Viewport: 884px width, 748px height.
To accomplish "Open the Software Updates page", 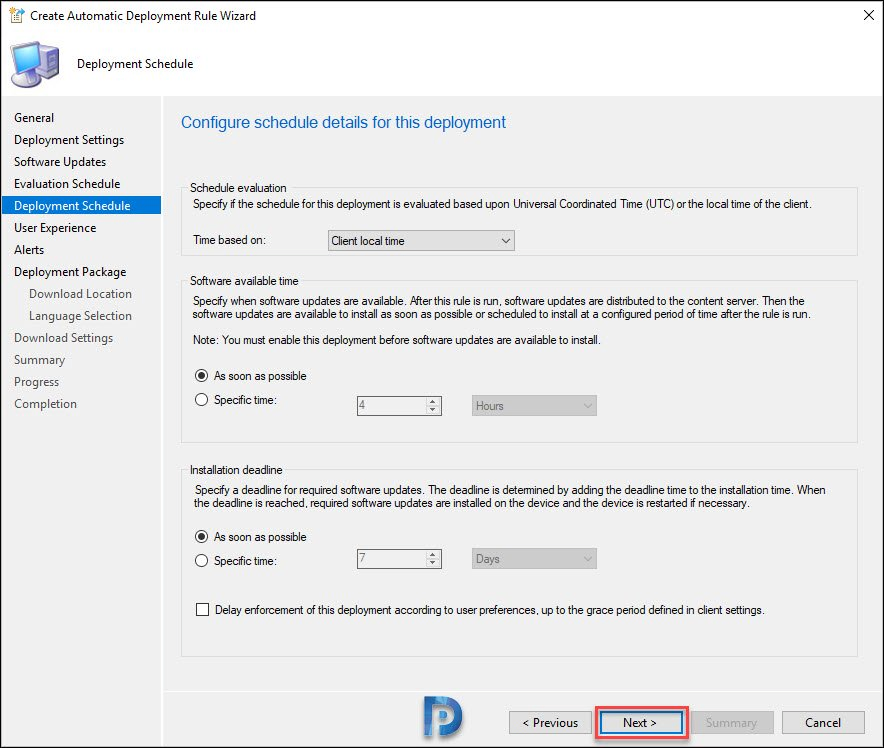I will [x=60, y=162].
